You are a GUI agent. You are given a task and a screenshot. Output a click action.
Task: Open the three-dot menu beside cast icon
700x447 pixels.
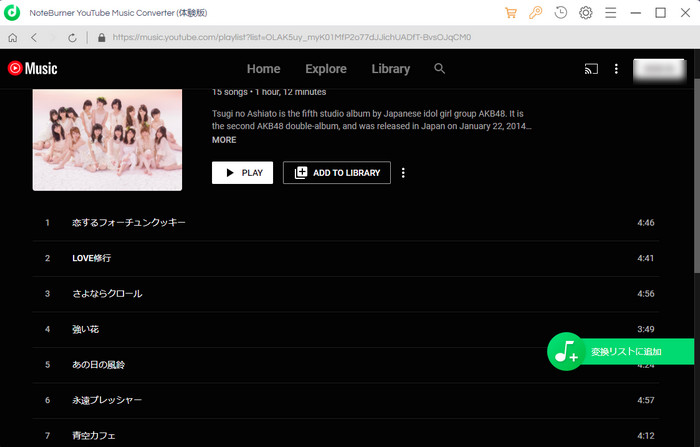click(616, 69)
